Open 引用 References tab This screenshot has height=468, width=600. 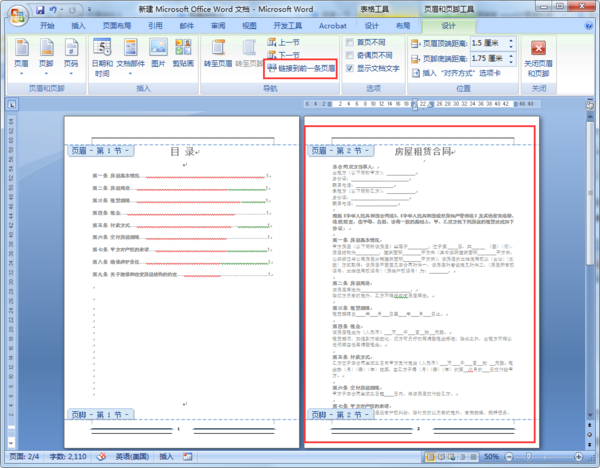tap(155, 26)
